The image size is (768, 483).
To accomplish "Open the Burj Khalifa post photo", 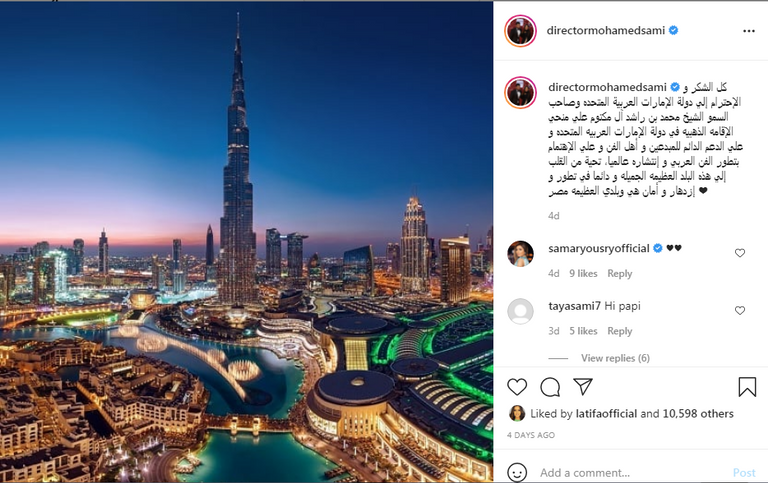I will tap(246, 242).
